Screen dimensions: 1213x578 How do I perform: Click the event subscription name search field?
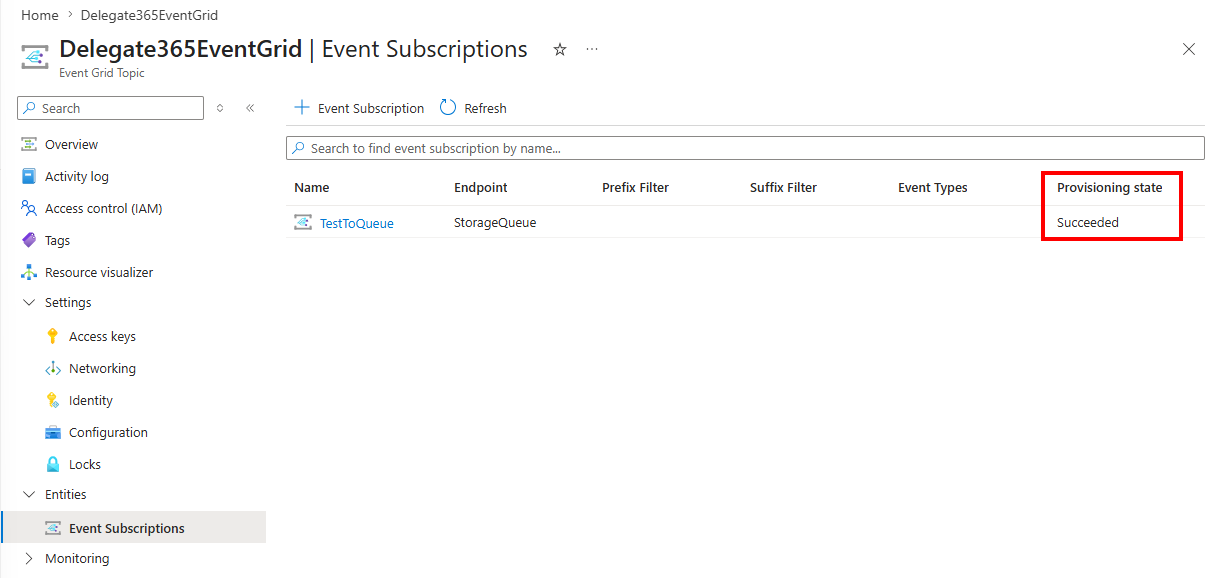(x=745, y=148)
